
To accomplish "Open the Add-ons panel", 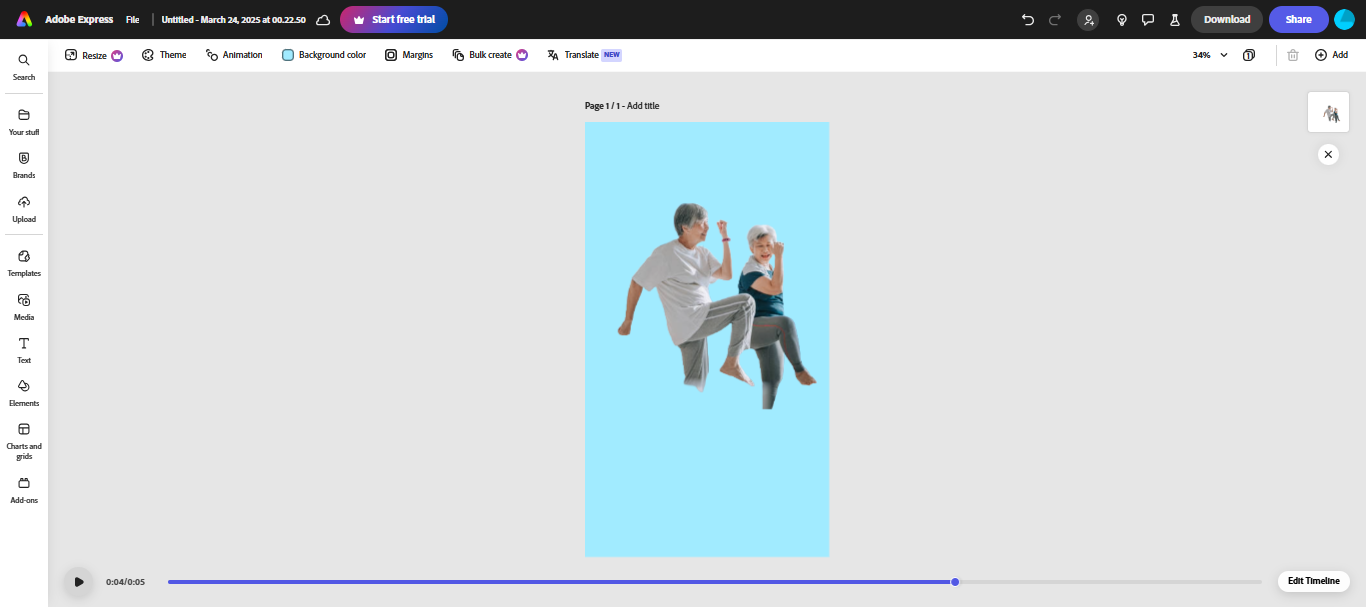I will point(24,490).
